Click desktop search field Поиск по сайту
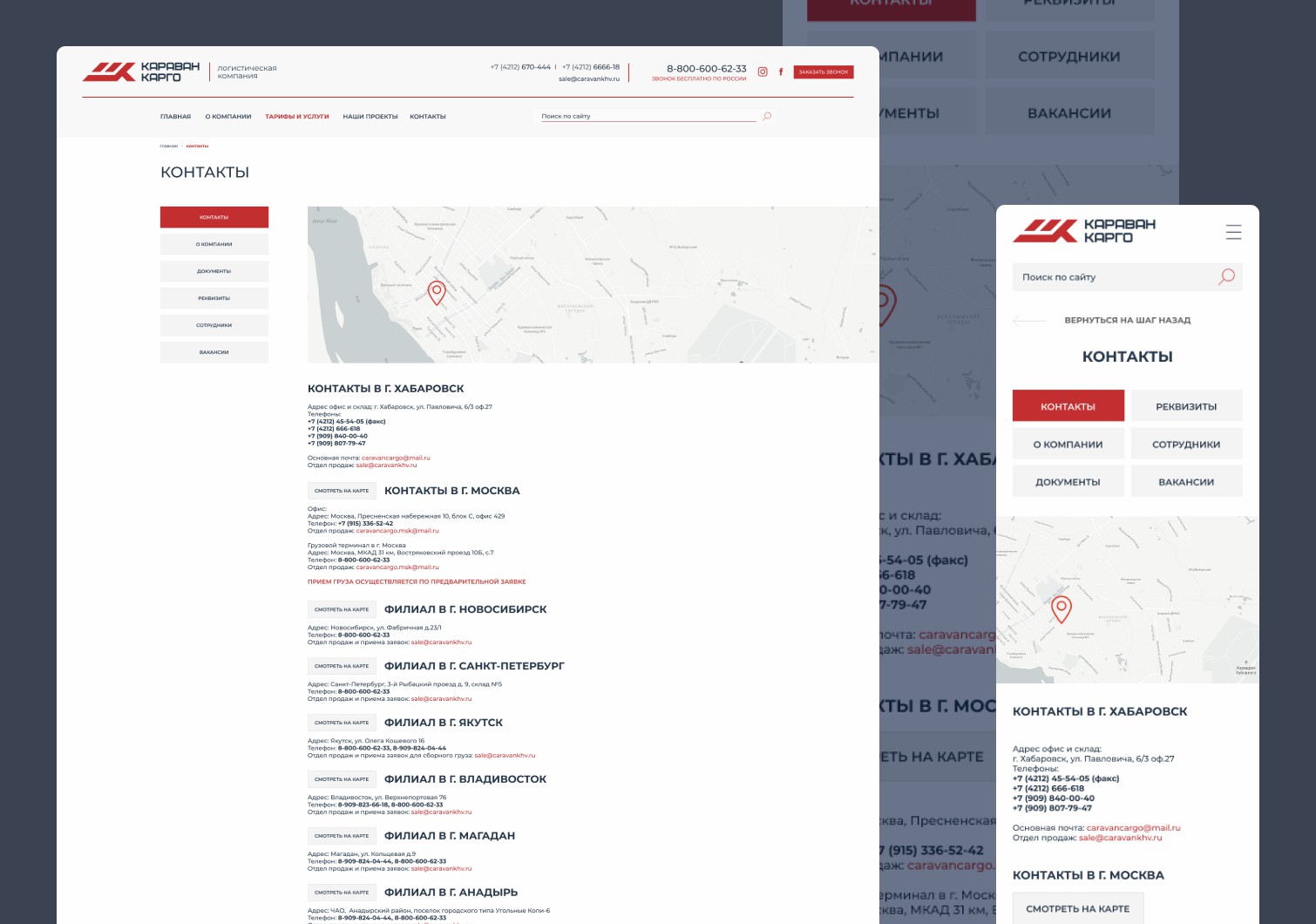1316x924 pixels. 645,116
